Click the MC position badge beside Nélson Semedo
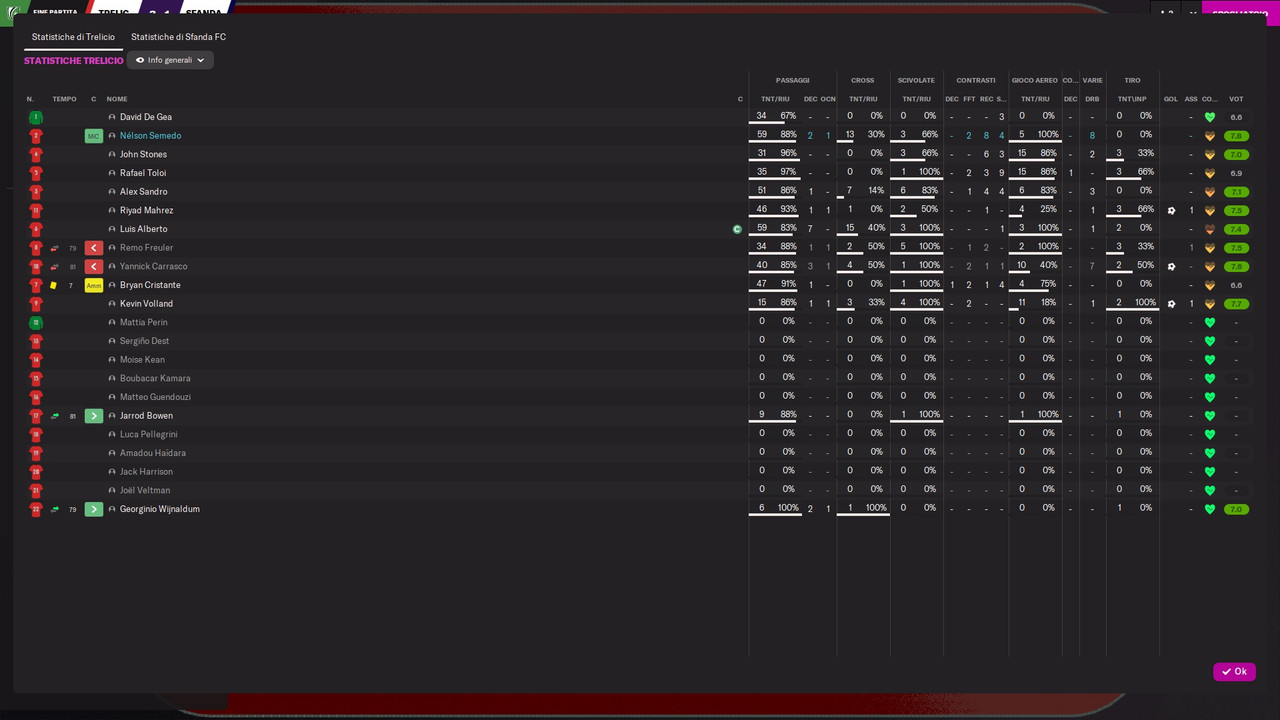Viewport: 1280px width, 720px height. click(x=94, y=136)
